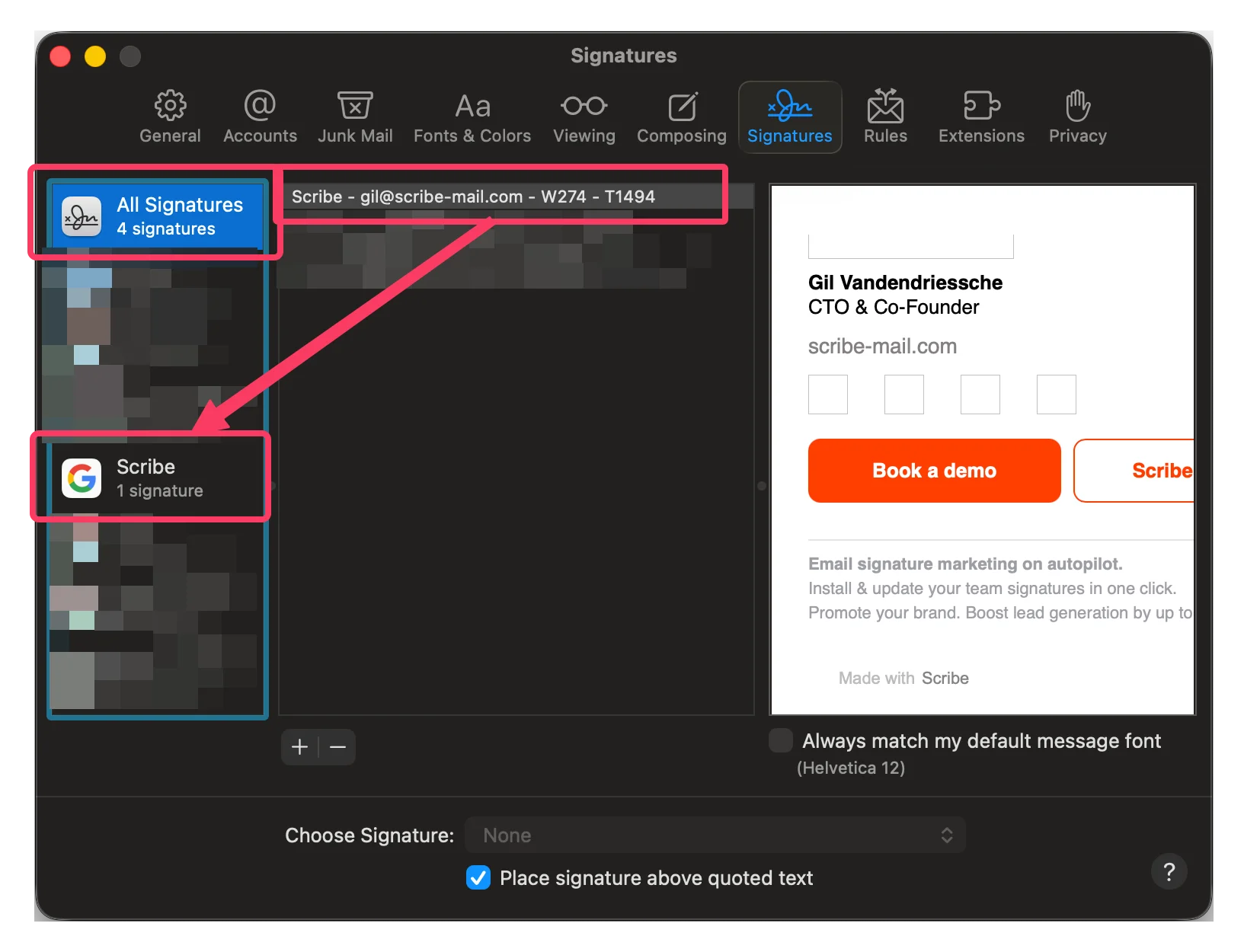Open the Rules preferences tab
Screen dimensions: 1244x952
click(x=885, y=117)
